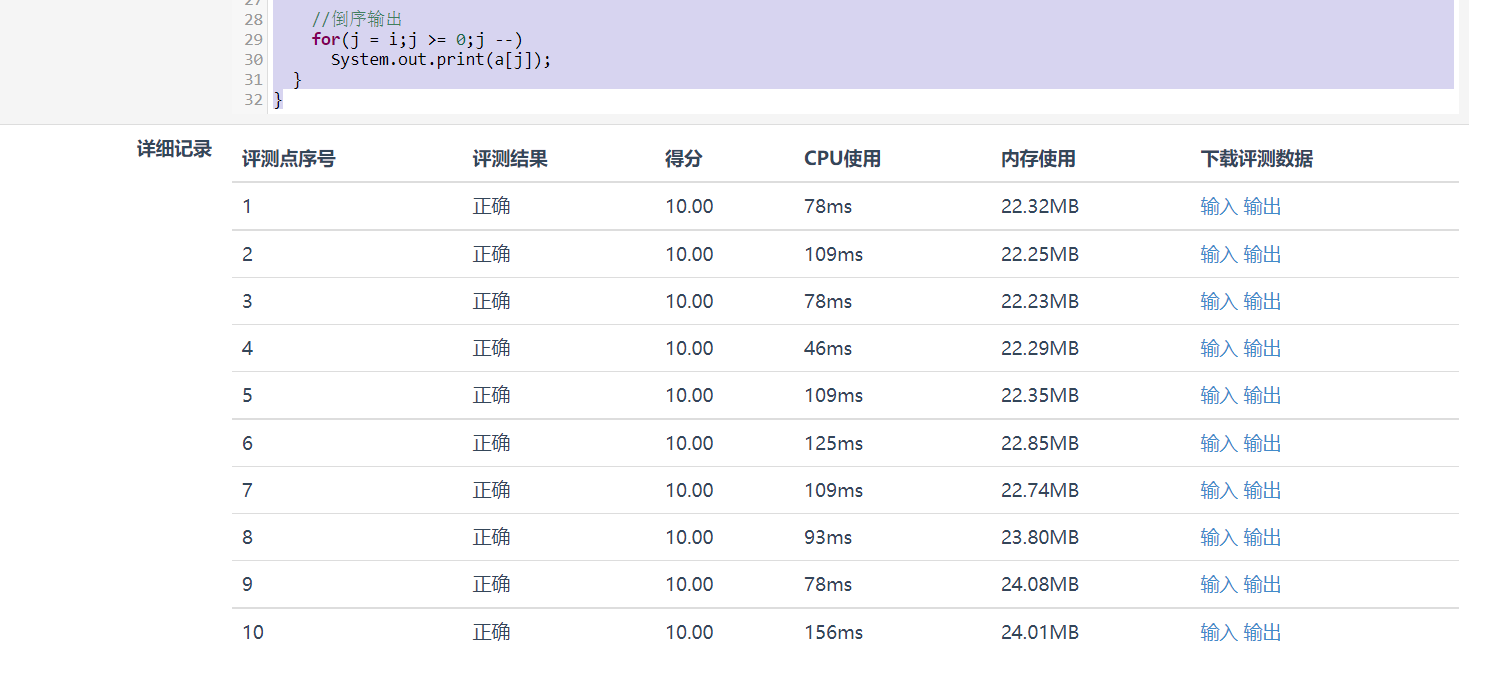The image size is (1498, 693).
Task: Download 输出 data for test point 4
Action: click(1262, 348)
